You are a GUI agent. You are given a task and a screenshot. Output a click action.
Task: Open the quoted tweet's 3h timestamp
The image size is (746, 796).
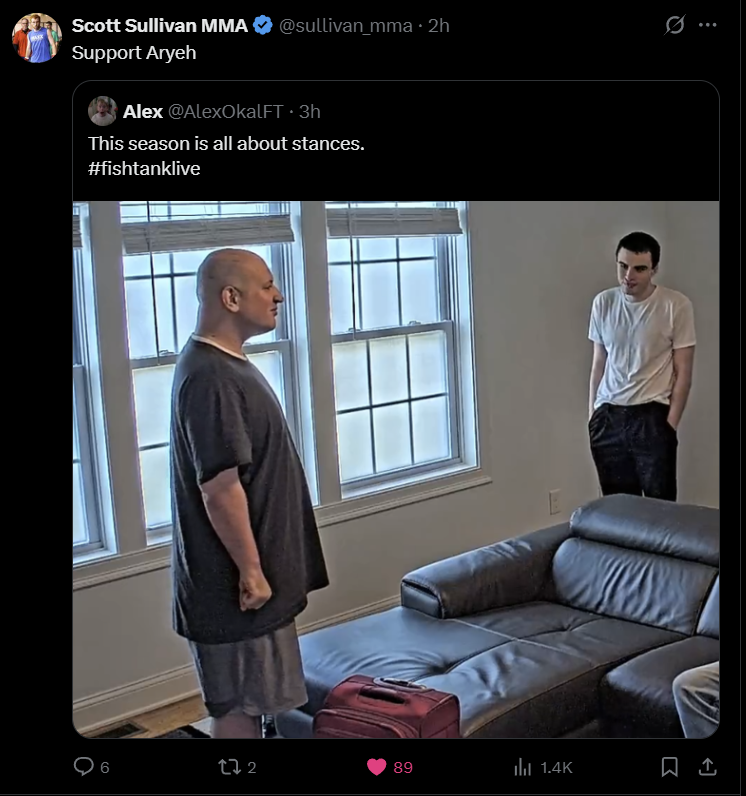click(310, 111)
